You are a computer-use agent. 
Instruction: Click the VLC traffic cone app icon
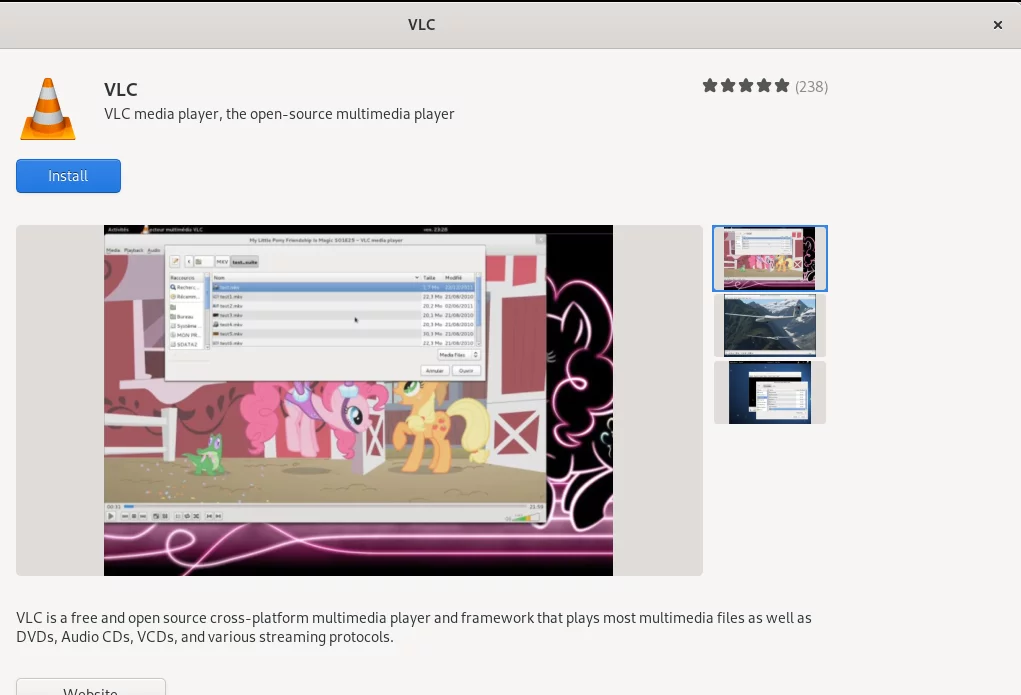click(x=48, y=109)
